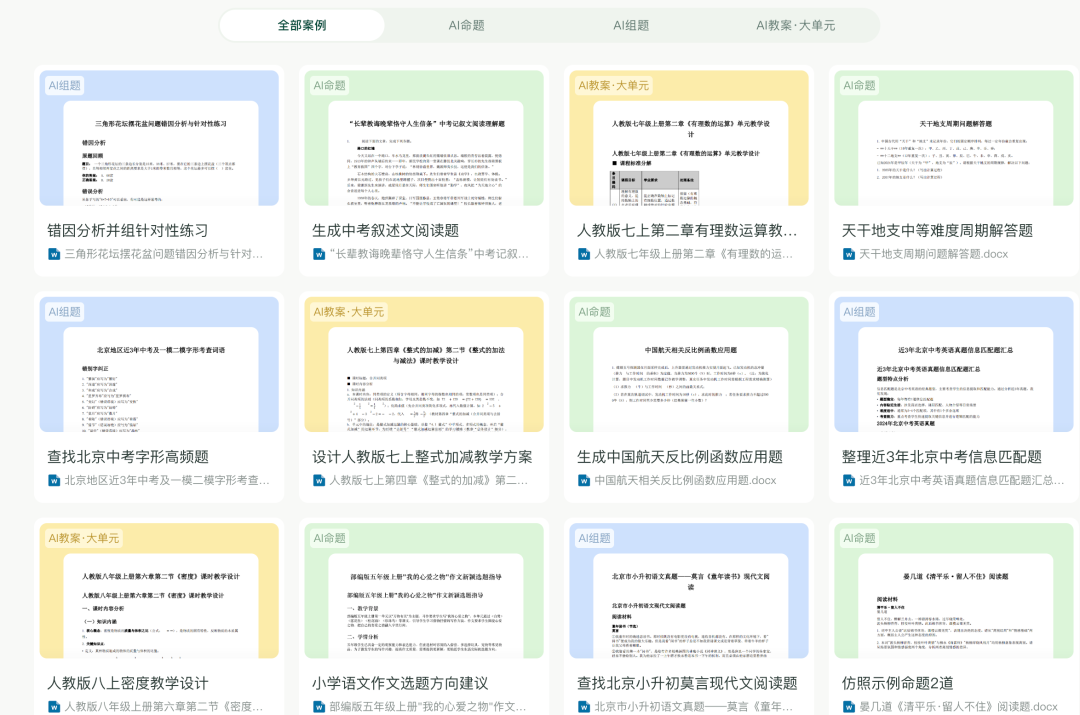Open the 查找北京小升初莫言现代文阅读题 case
The height and width of the screenshot is (715, 1080).
(x=689, y=682)
